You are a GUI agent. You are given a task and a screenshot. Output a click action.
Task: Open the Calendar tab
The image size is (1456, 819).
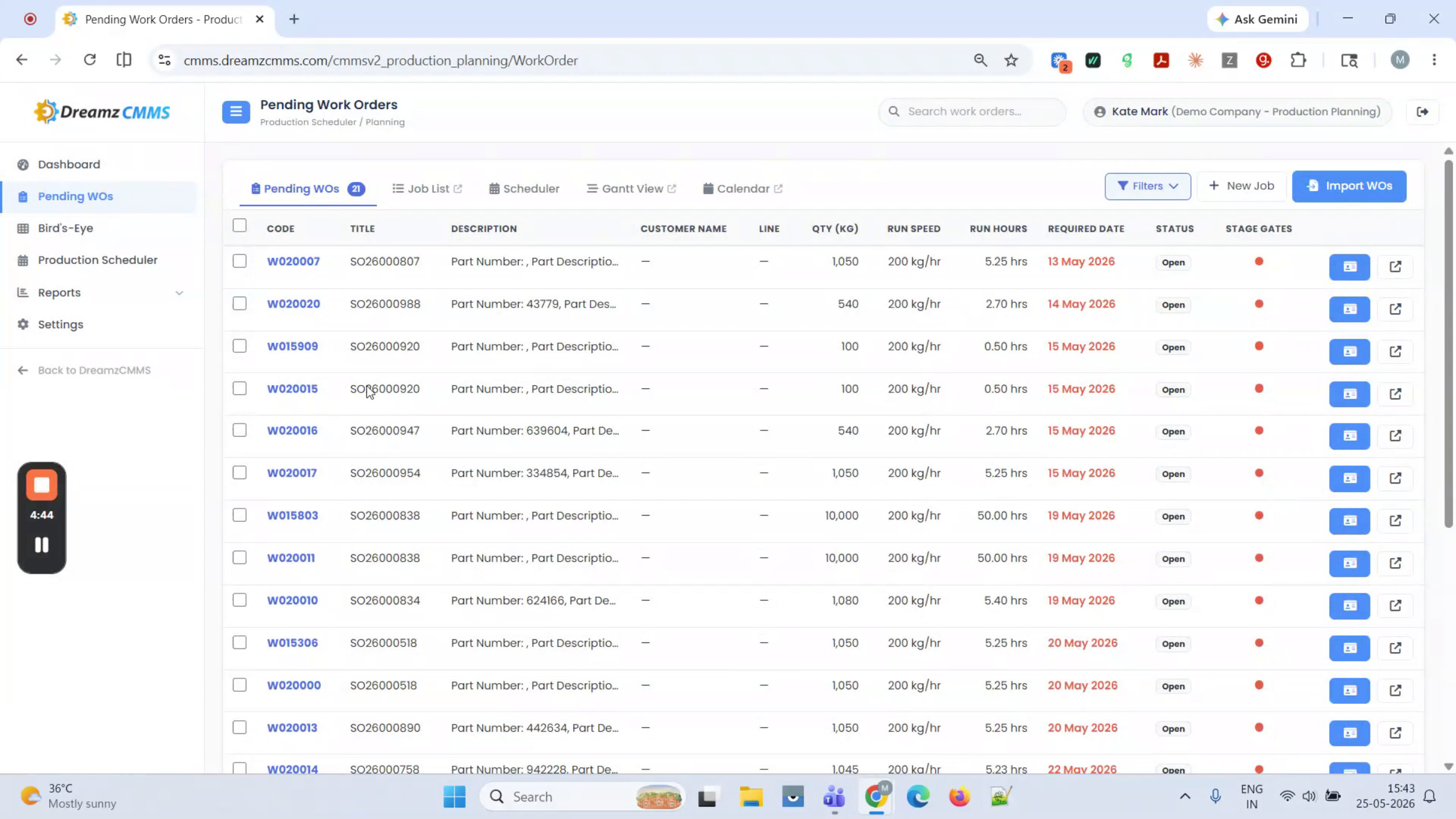[x=743, y=189]
